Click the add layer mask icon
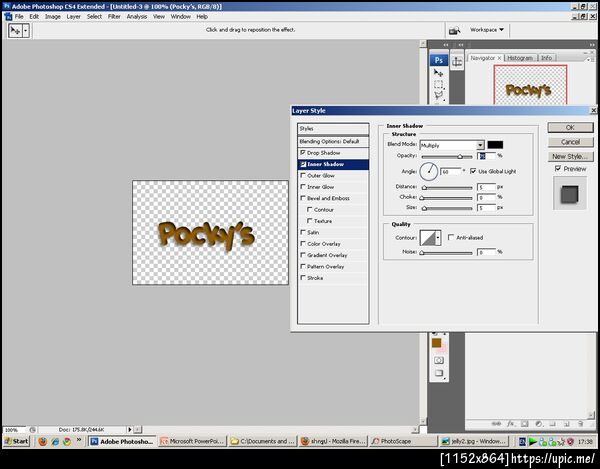The height and width of the screenshot is (469, 600). click(x=525, y=423)
